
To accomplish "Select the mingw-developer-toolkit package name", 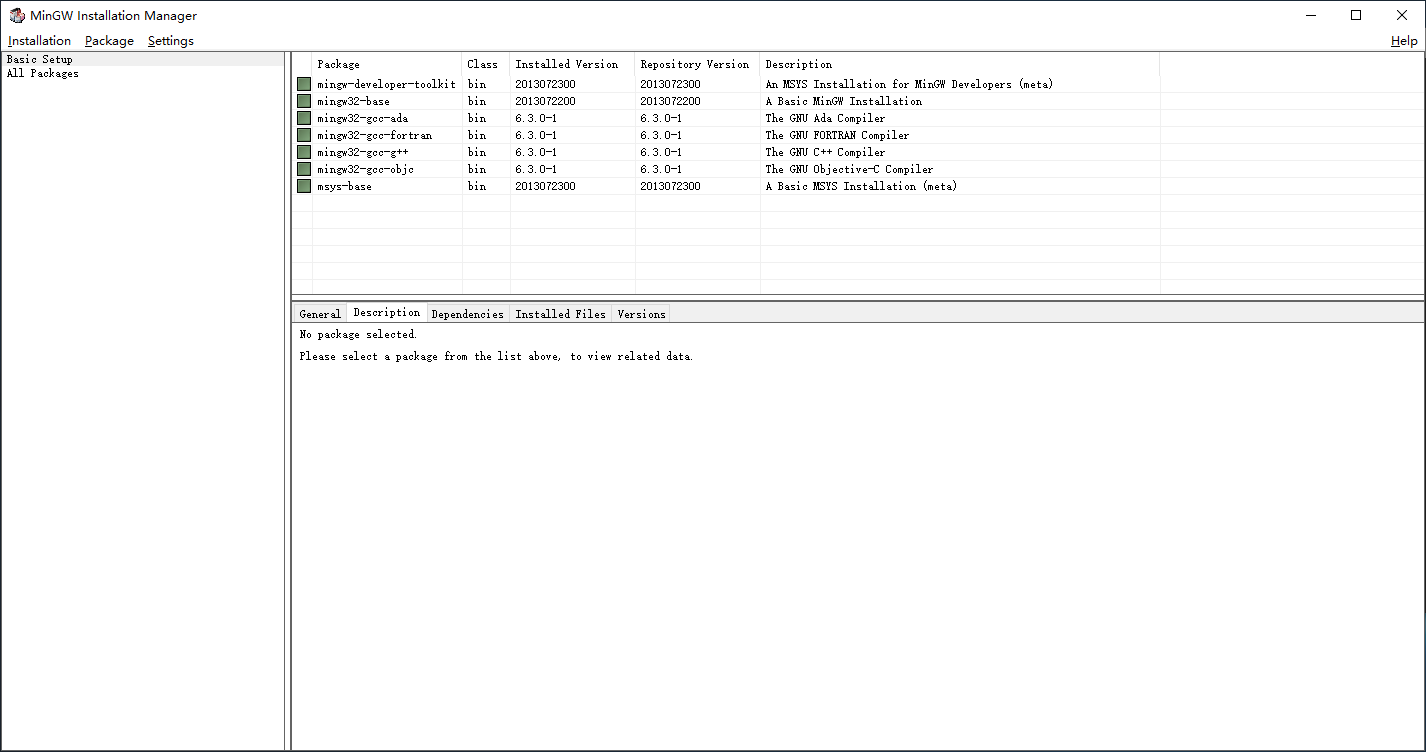I will 386,84.
